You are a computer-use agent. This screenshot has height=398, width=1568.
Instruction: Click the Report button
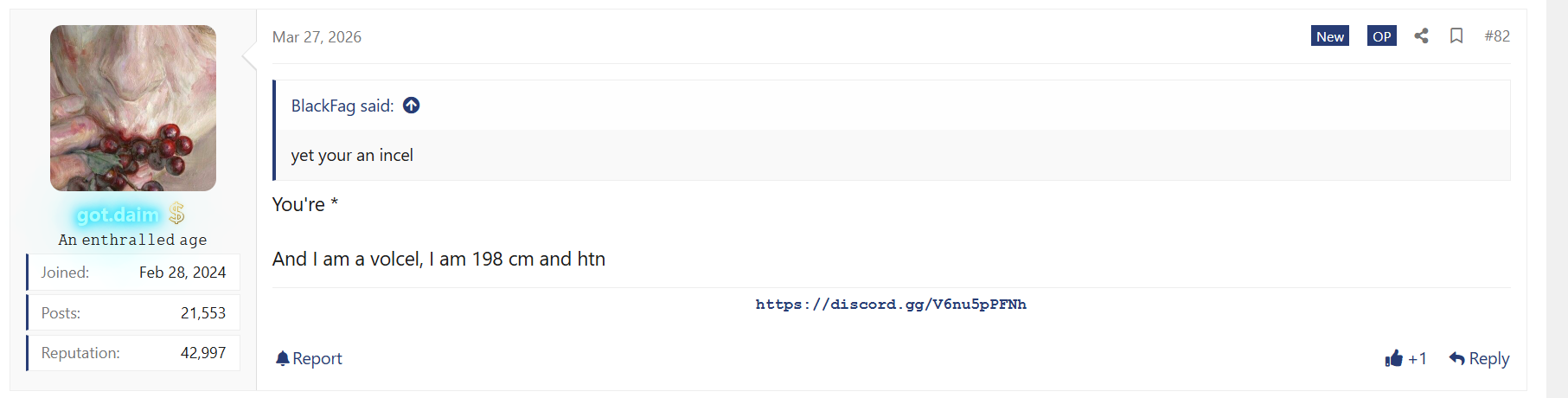click(309, 358)
